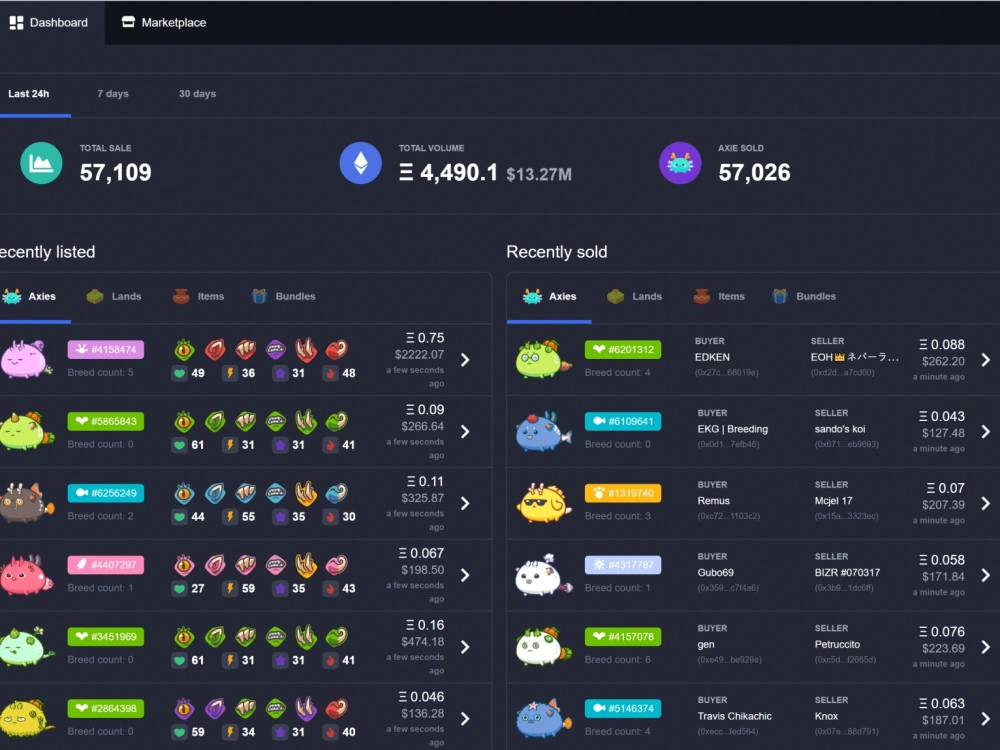The height and width of the screenshot is (750, 1000).
Task: Click the Ethereum Total Volume icon
Action: pos(360,163)
